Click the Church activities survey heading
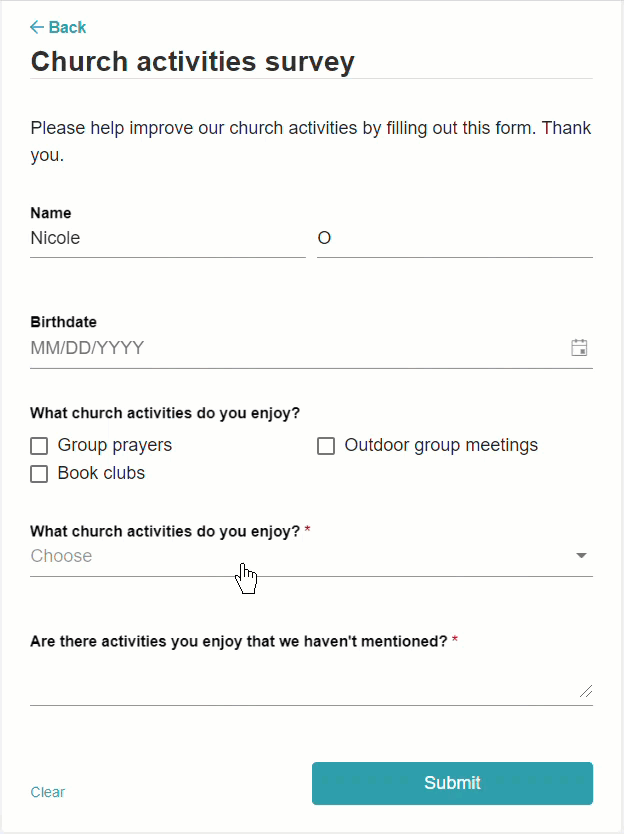The height and width of the screenshot is (834, 624). tap(193, 62)
